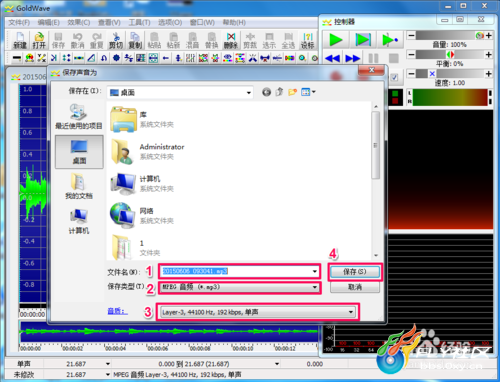Viewport: 500px width, 382px height.
Task: Click the 保存(S) save button
Action: [x=355, y=272]
